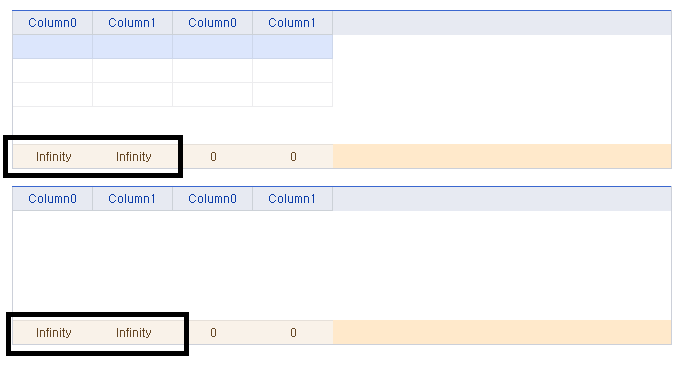
Task: Click the orange empty summary area in upper grid
Action: [x=502, y=157]
